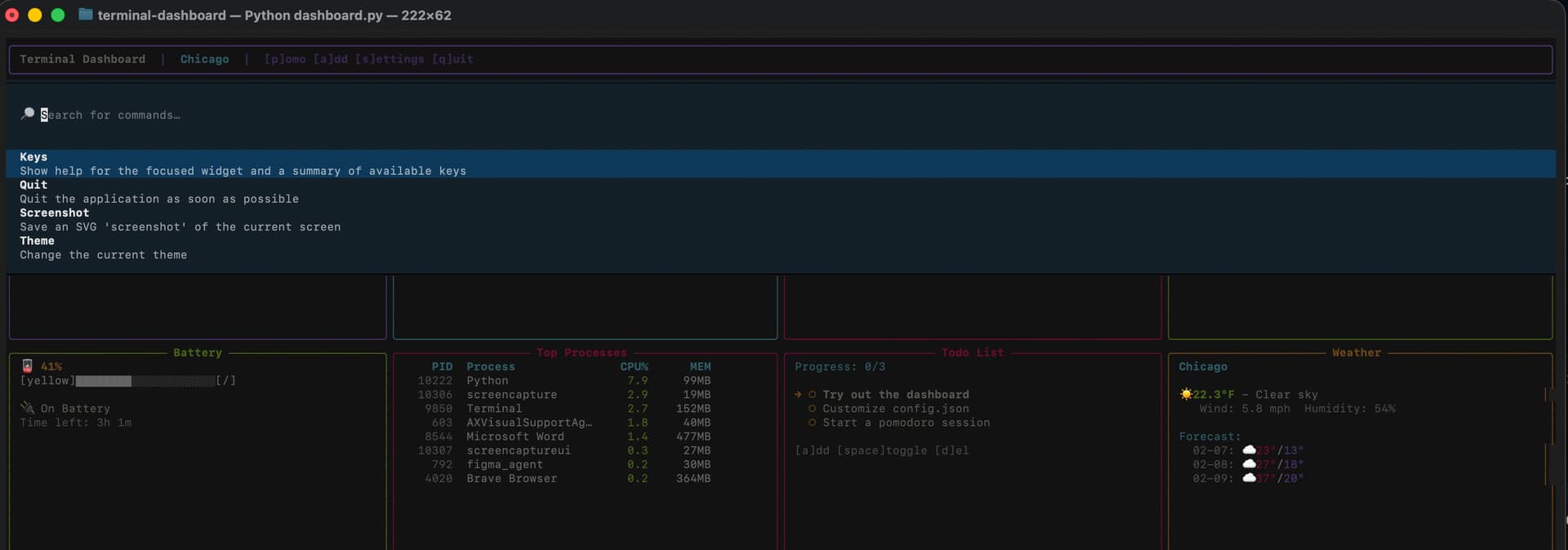Click the arrow marker before first todo

point(798,395)
